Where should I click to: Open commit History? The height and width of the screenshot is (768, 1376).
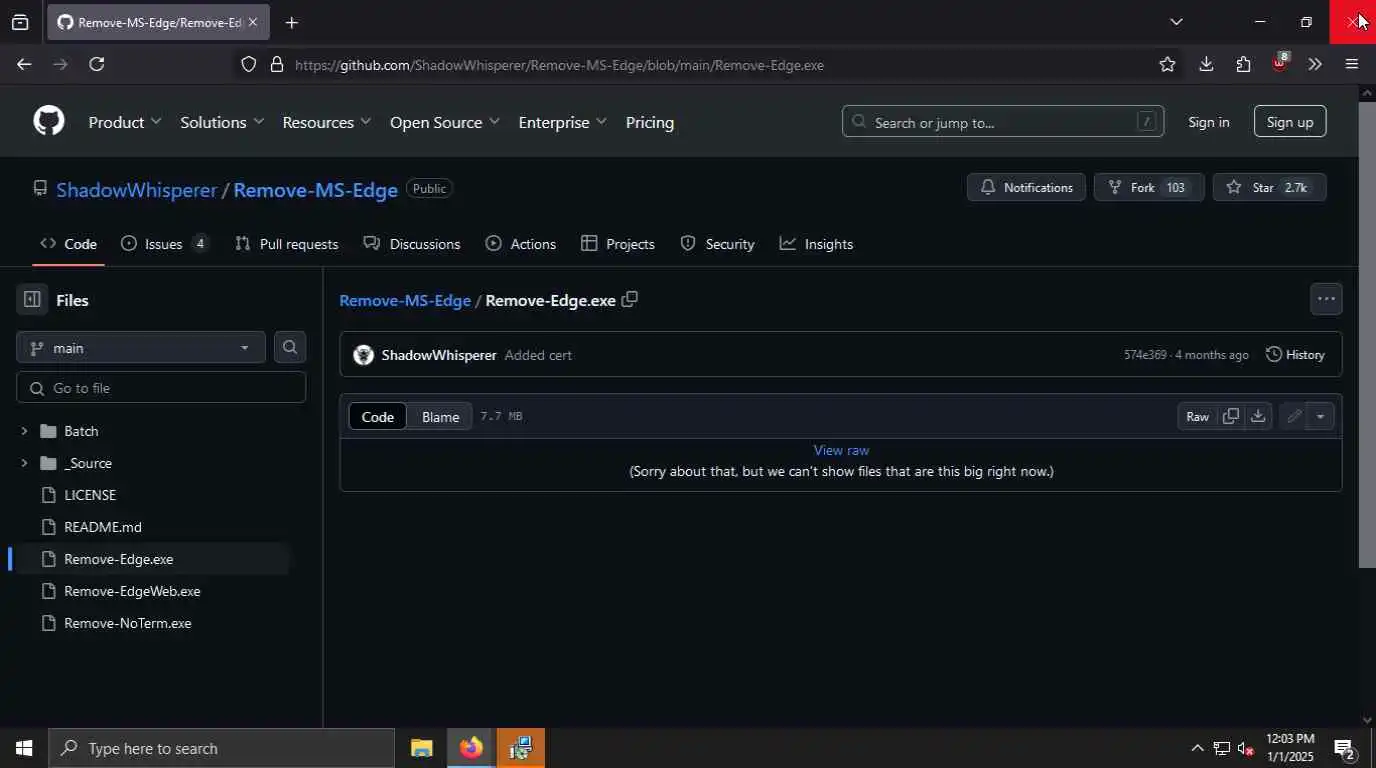coord(1295,355)
